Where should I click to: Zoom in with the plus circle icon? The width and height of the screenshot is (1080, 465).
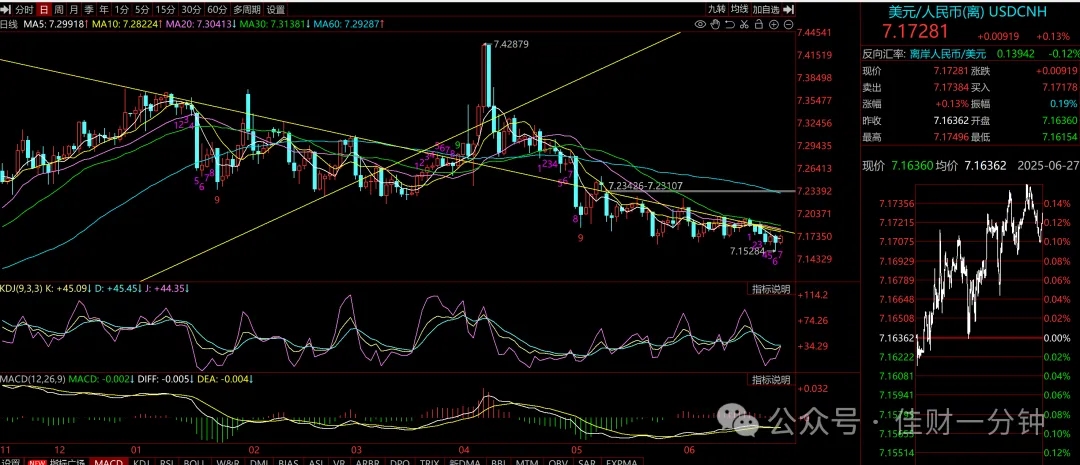tap(773, 25)
